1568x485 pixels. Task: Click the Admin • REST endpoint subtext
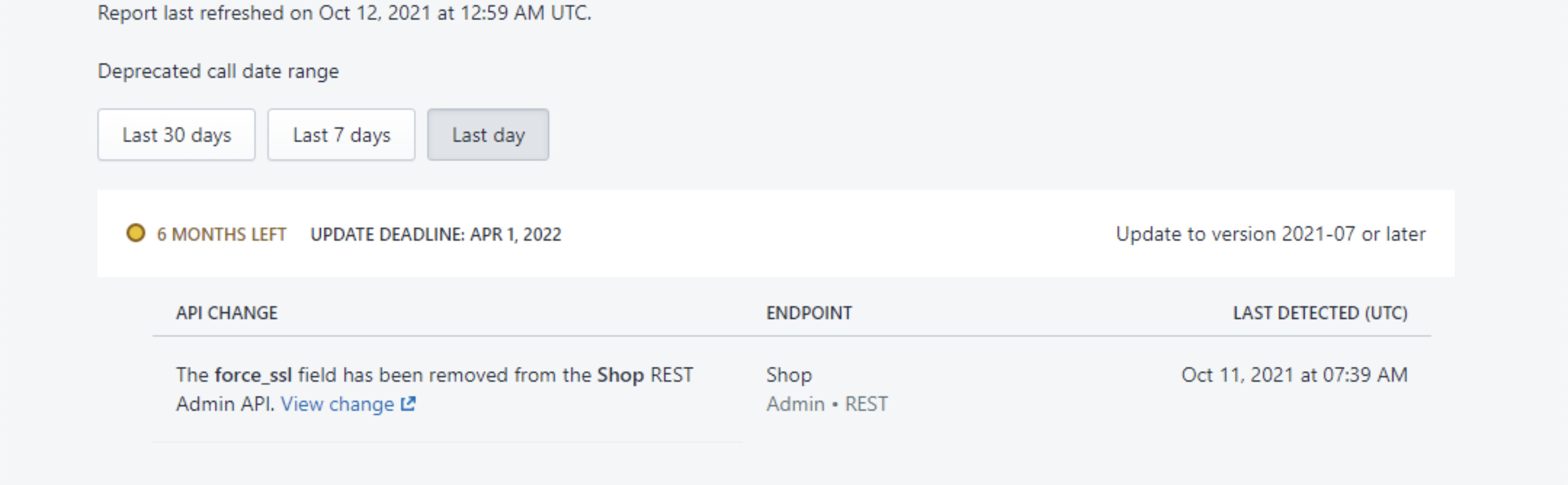coord(826,404)
